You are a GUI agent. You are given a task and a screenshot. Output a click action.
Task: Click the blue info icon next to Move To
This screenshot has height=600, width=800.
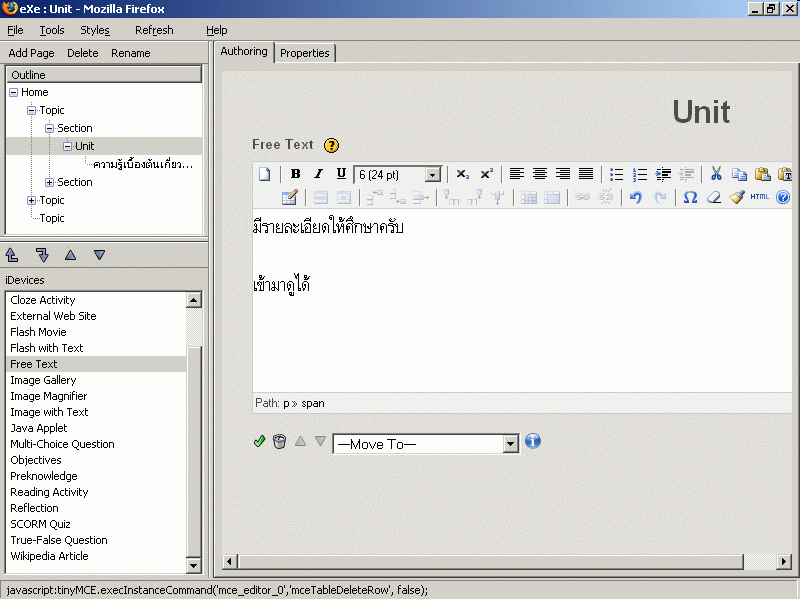(x=533, y=441)
